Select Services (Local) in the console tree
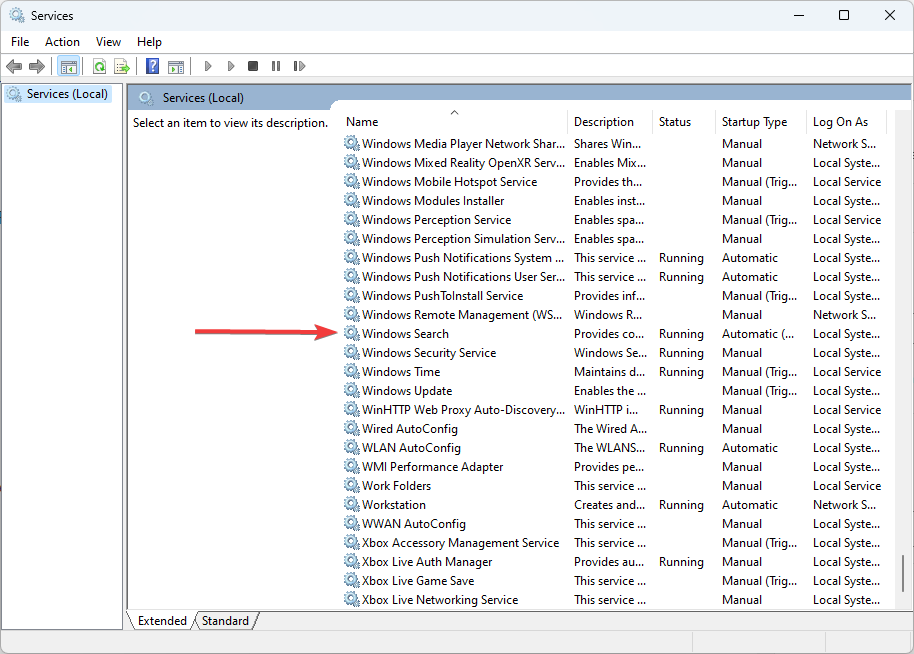 click(x=67, y=94)
